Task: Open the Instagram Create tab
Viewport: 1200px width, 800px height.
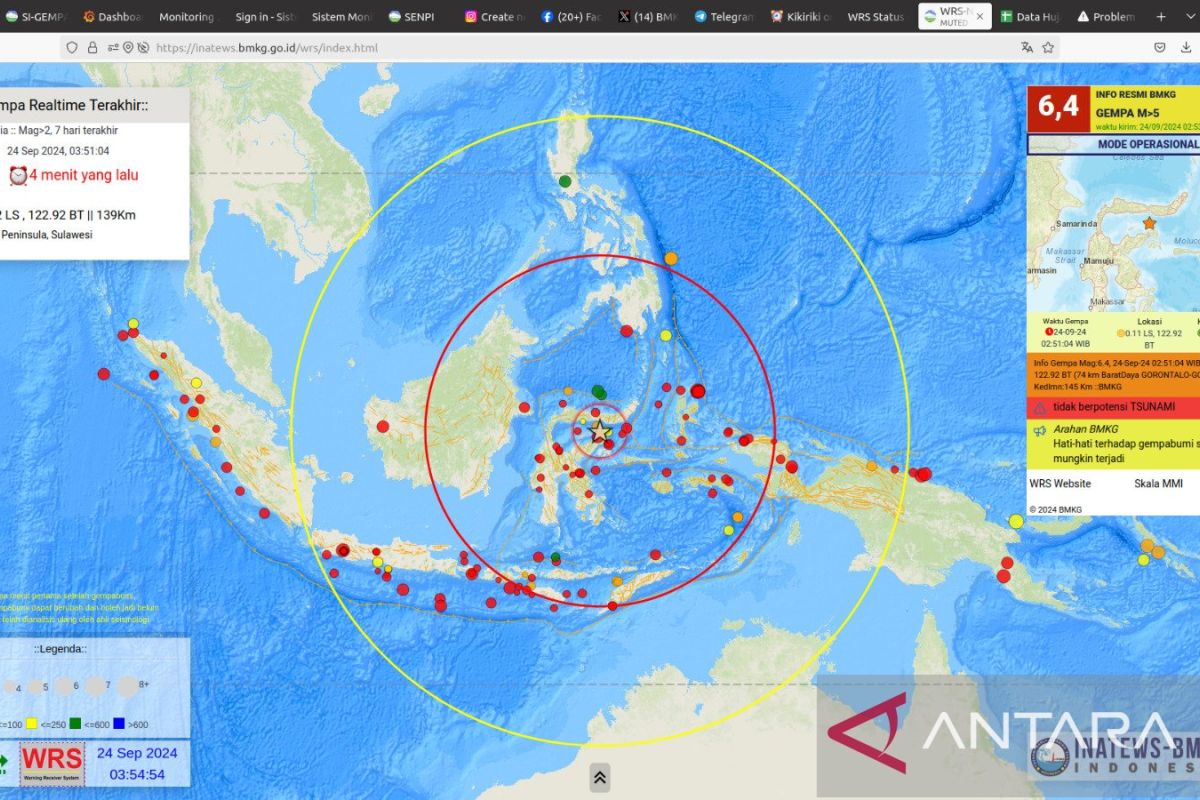Action: 493,17
